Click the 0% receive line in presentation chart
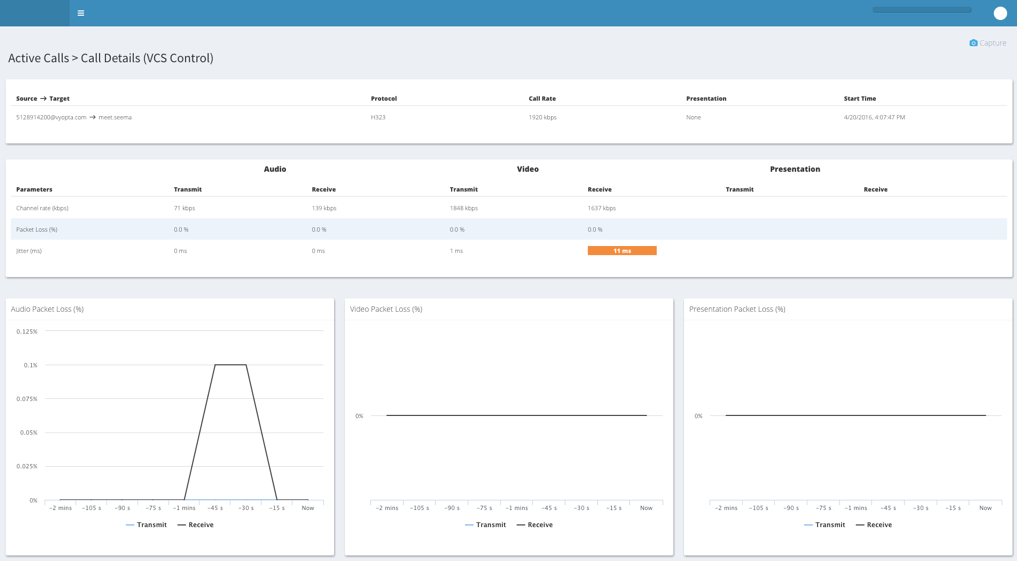 pos(855,415)
